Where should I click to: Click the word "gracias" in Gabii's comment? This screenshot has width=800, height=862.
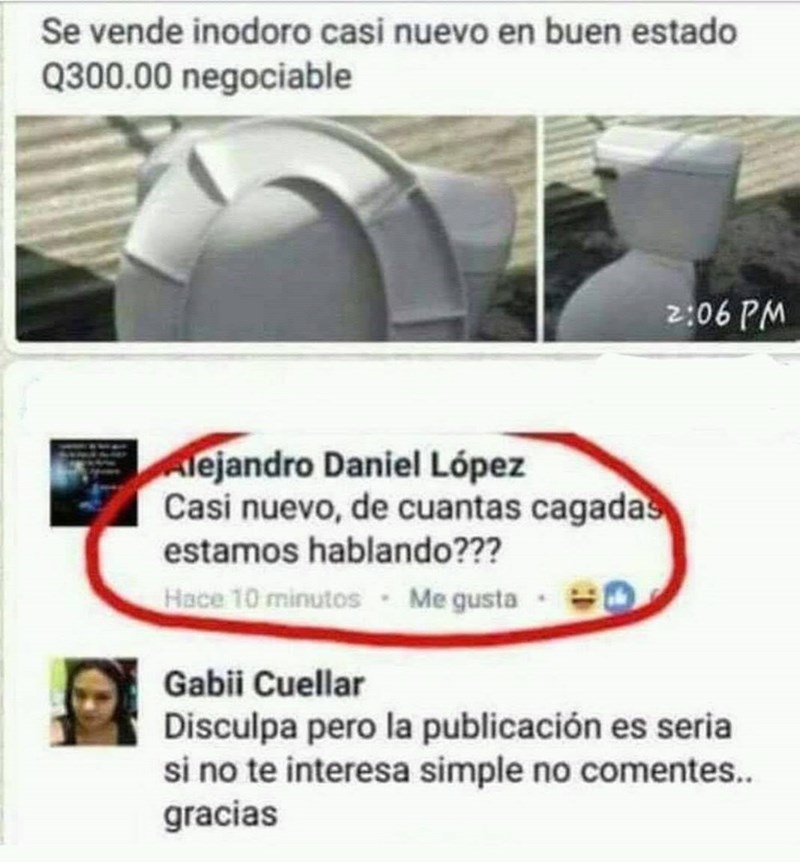(x=221, y=815)
